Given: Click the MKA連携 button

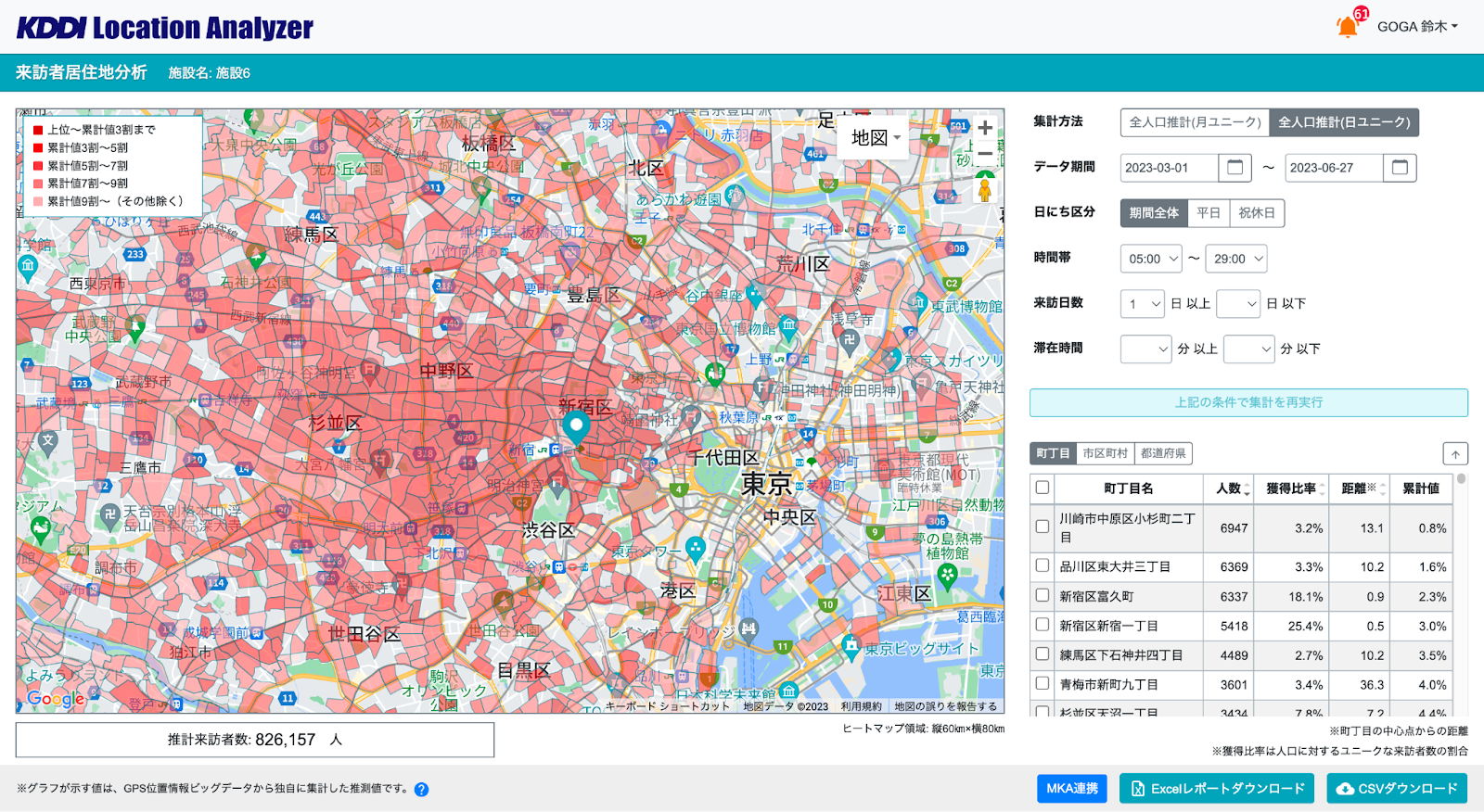Looking at the screenshot, I should tap(1072, 789).
